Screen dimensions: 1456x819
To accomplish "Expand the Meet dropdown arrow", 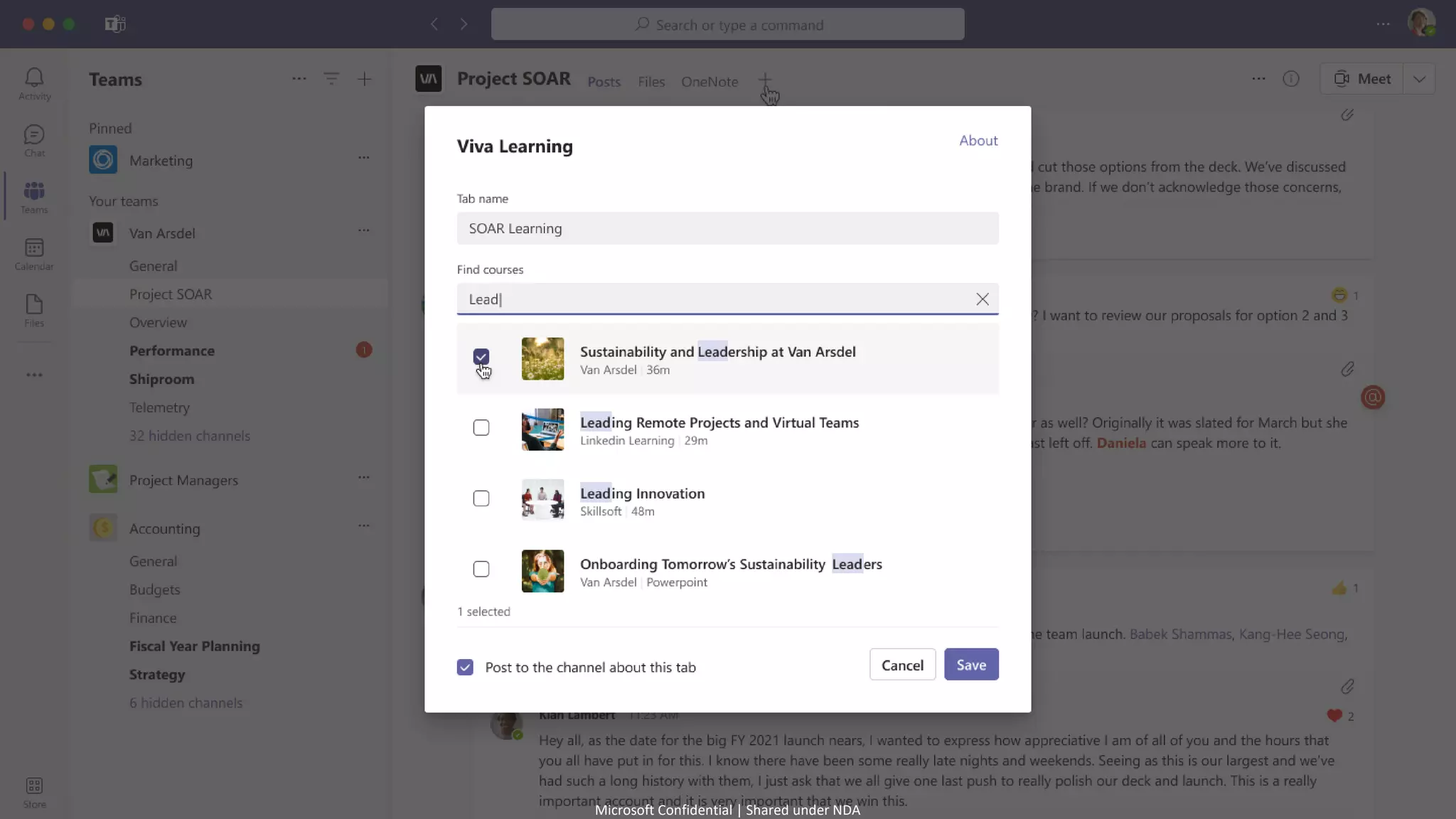I will [x=1419, y=79].
